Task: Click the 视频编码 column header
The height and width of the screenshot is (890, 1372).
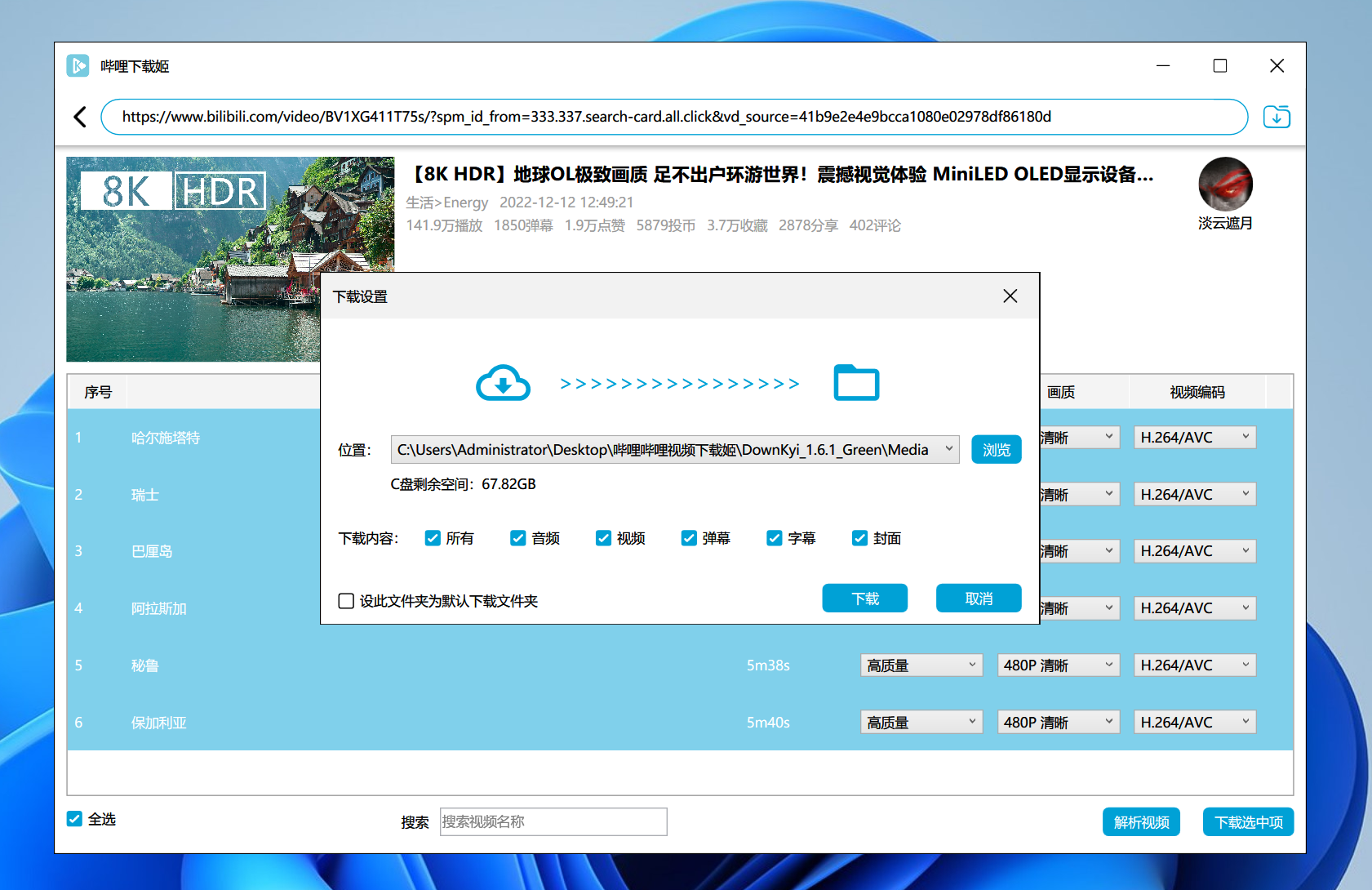Action: pyautogui.click(x=1197, y=392)
